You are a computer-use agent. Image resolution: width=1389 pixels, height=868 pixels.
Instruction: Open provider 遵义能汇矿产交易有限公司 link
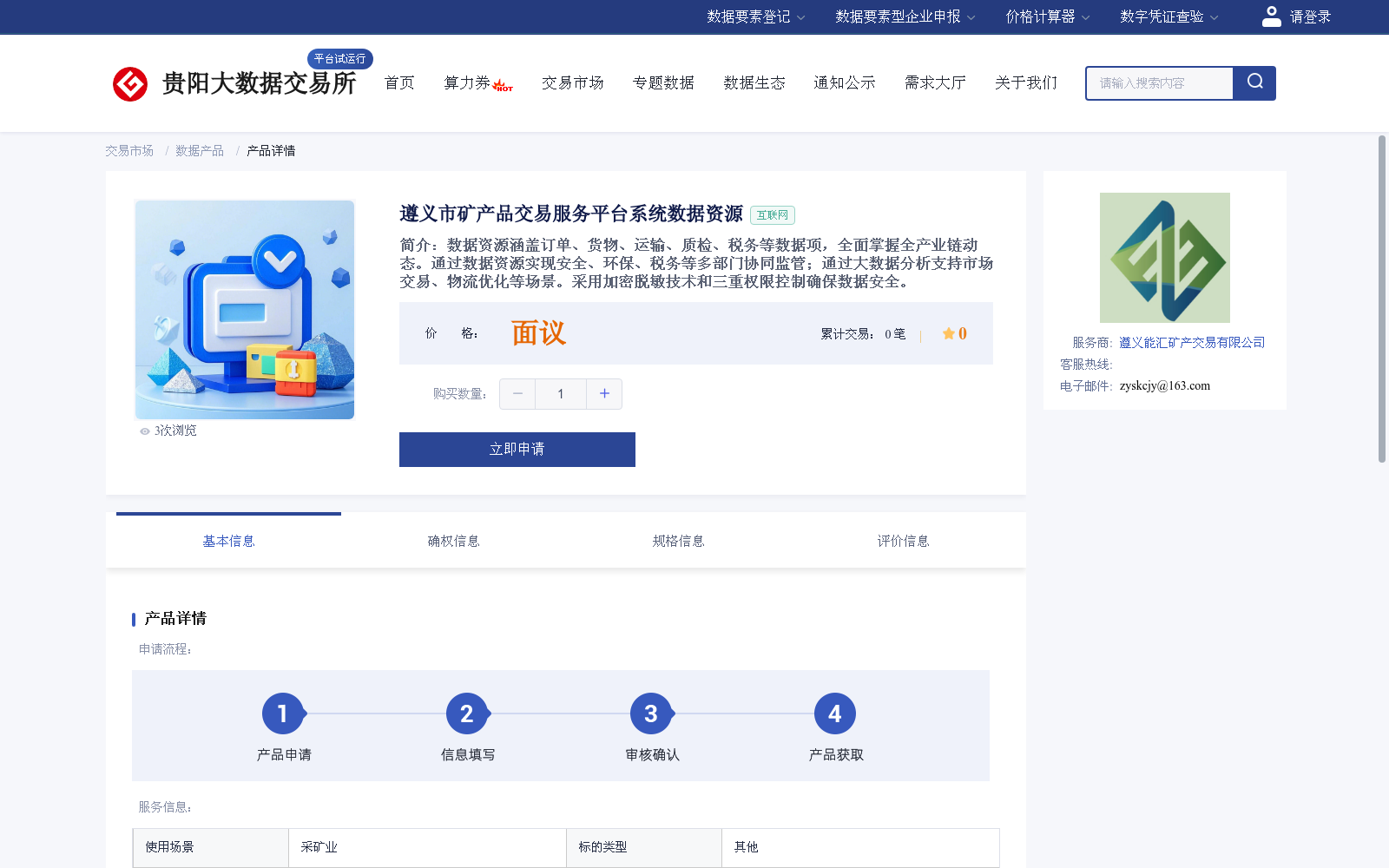1192,343
